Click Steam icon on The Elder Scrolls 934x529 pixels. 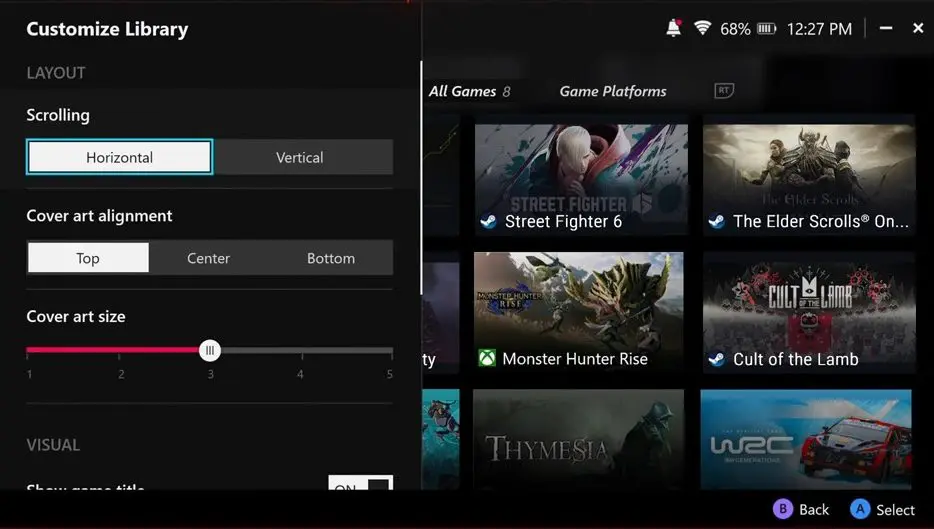coord(717,222)
